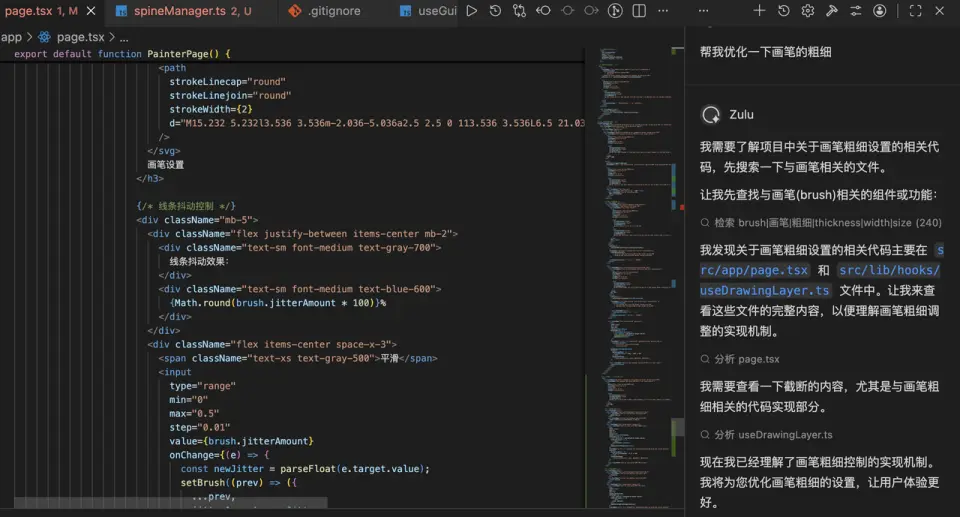Maximize the chat panel to fullscreen

coord(916,11)
